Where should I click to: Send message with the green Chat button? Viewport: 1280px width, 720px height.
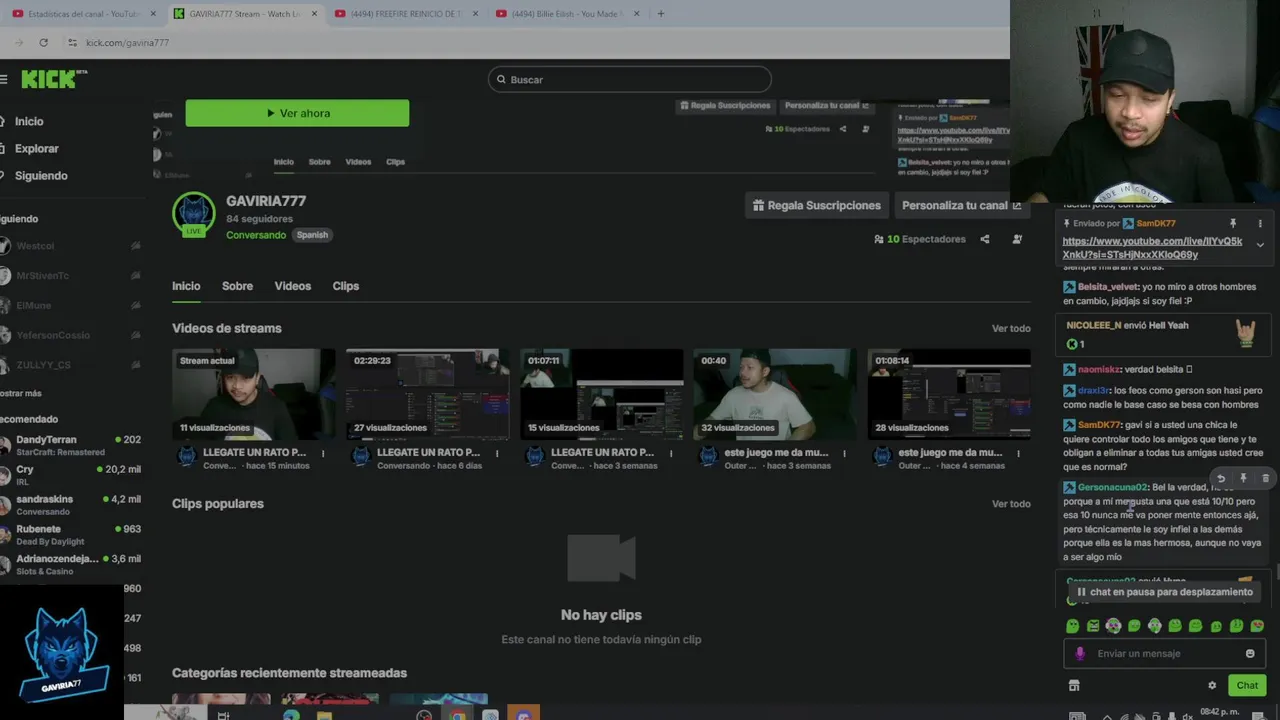point(1247,685)
